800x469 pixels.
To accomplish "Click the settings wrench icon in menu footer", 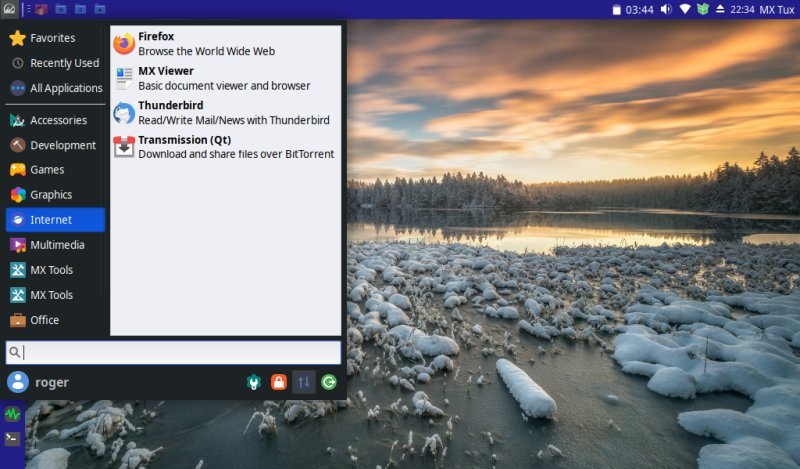I will (254, 382).
